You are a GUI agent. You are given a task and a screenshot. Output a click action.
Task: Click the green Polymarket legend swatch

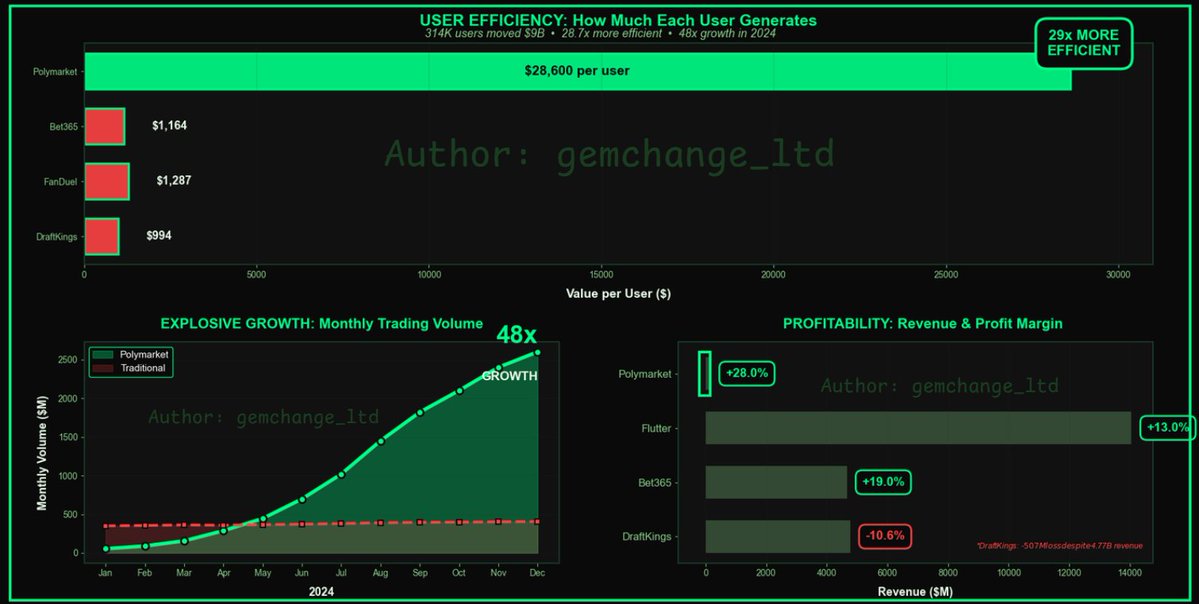pyautogui.click(x=102, y=355)
